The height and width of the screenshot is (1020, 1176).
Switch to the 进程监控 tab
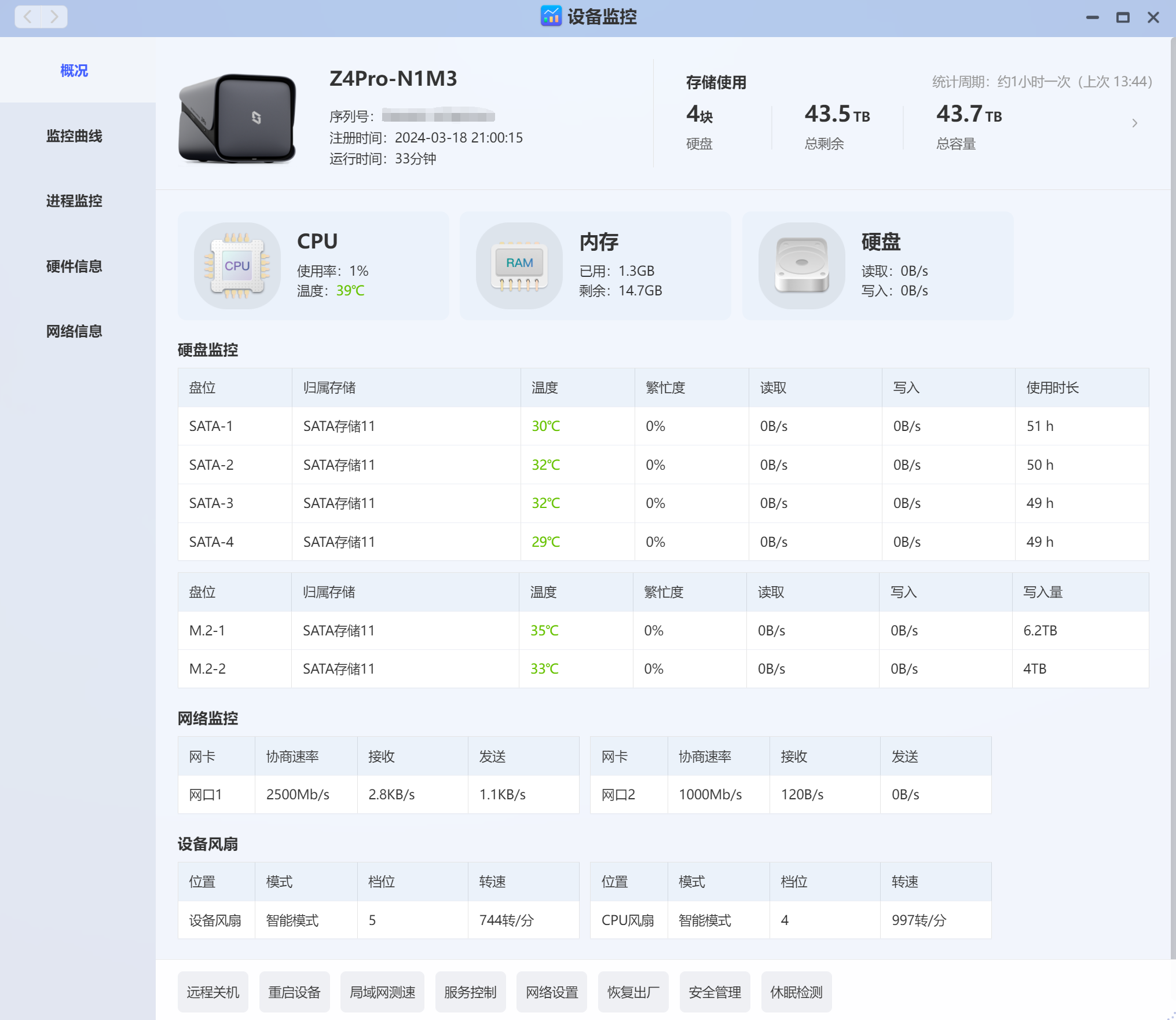74,201
